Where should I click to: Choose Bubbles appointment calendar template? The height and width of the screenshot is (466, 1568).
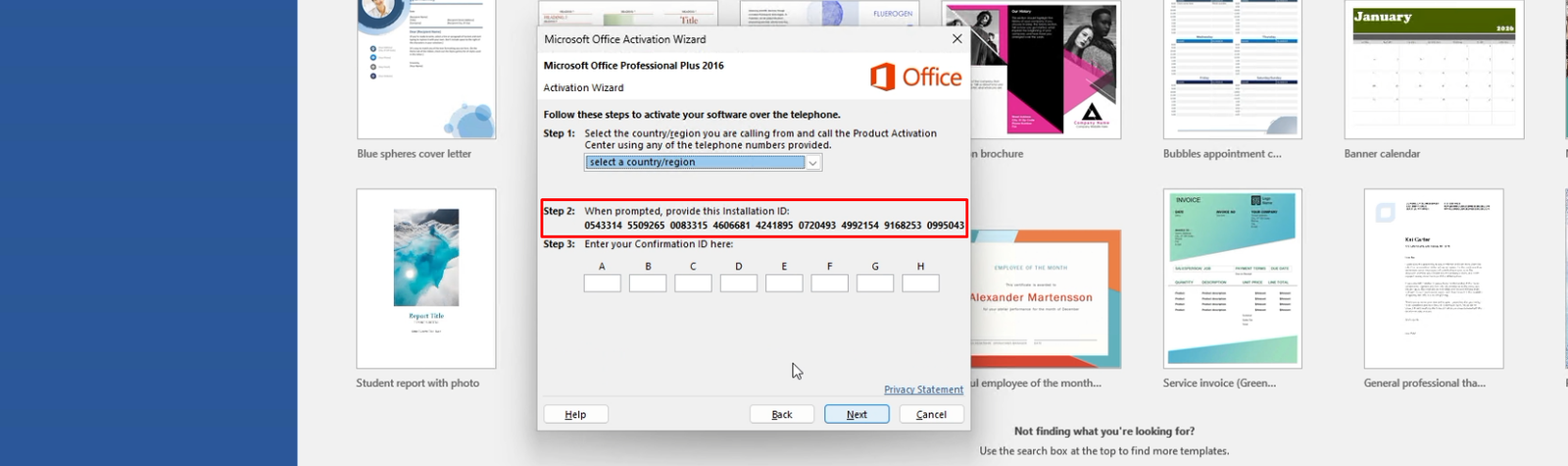coord(1232,69)
